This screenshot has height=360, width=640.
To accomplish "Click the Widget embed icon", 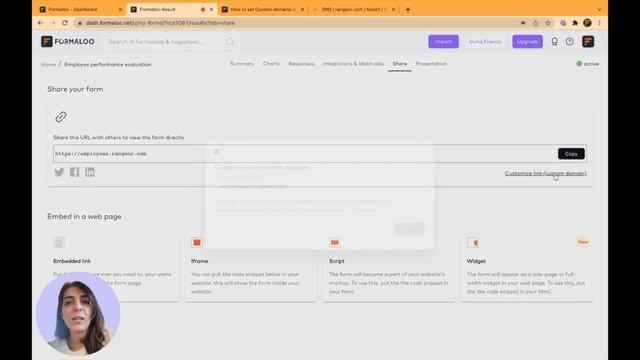I will (473, 242).
